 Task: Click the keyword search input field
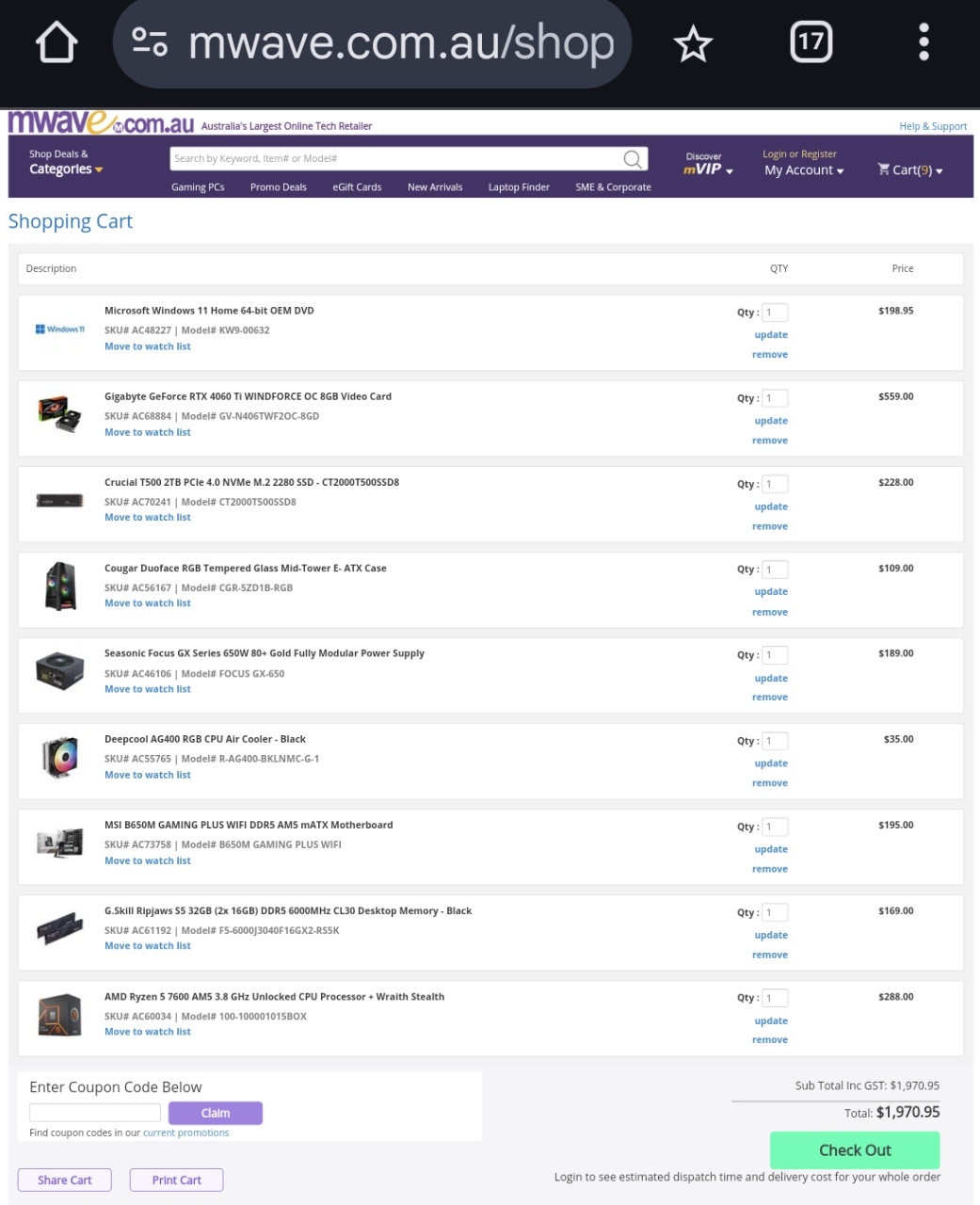(395, 159)
